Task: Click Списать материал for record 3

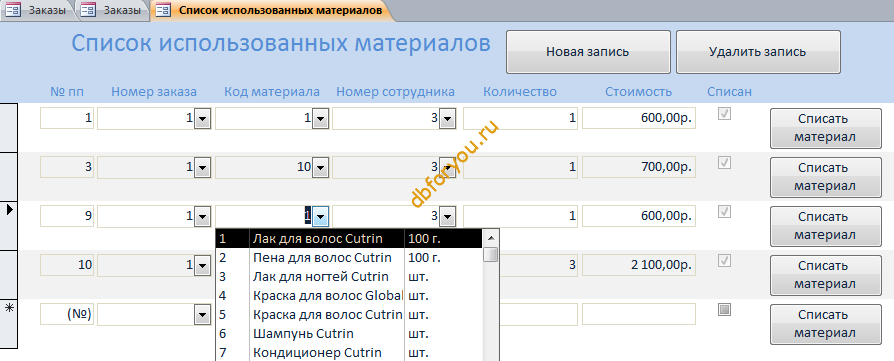Action: pyautogui.click(x=825, y=177)
